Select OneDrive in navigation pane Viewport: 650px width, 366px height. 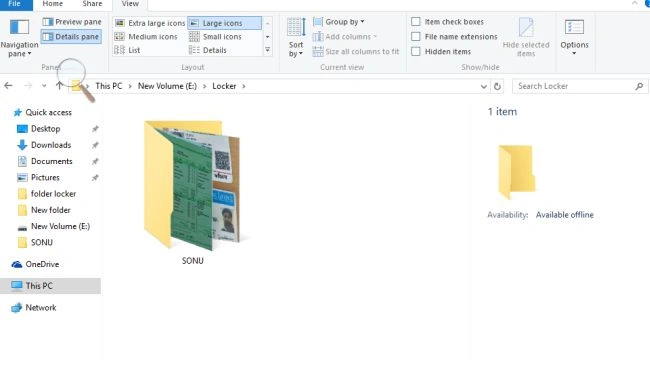[x=42, y=264]
